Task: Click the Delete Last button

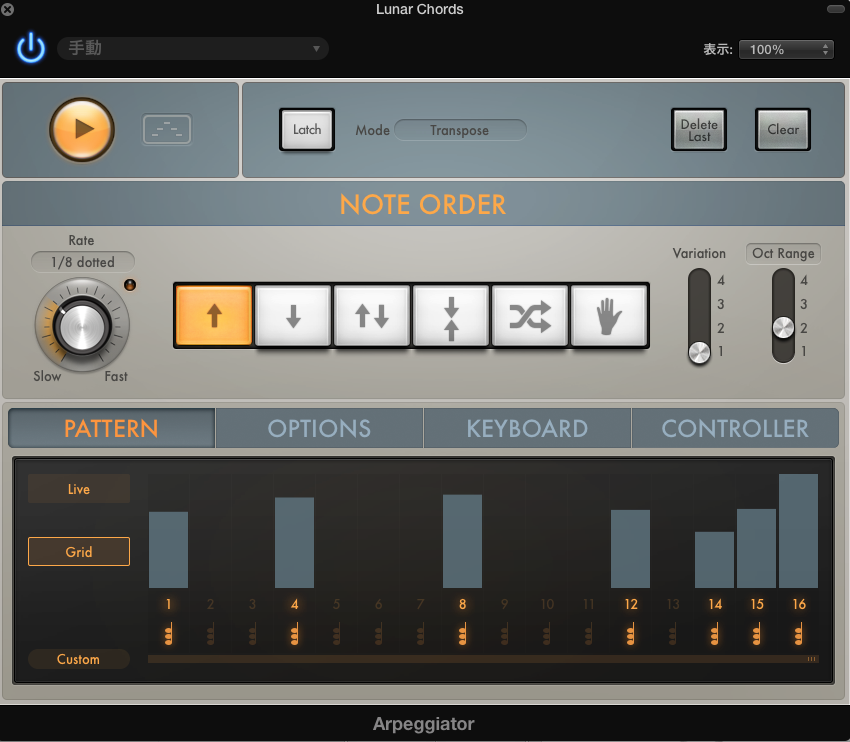Action: point(699,130)
